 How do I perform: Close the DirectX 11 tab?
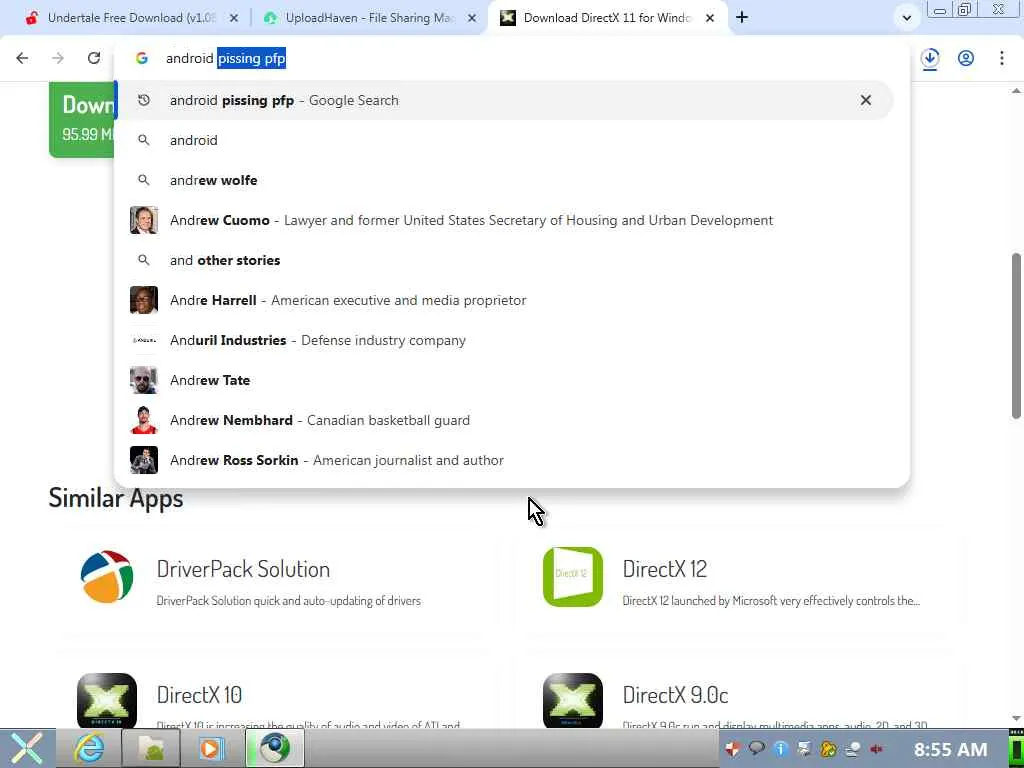pos(710,18)
